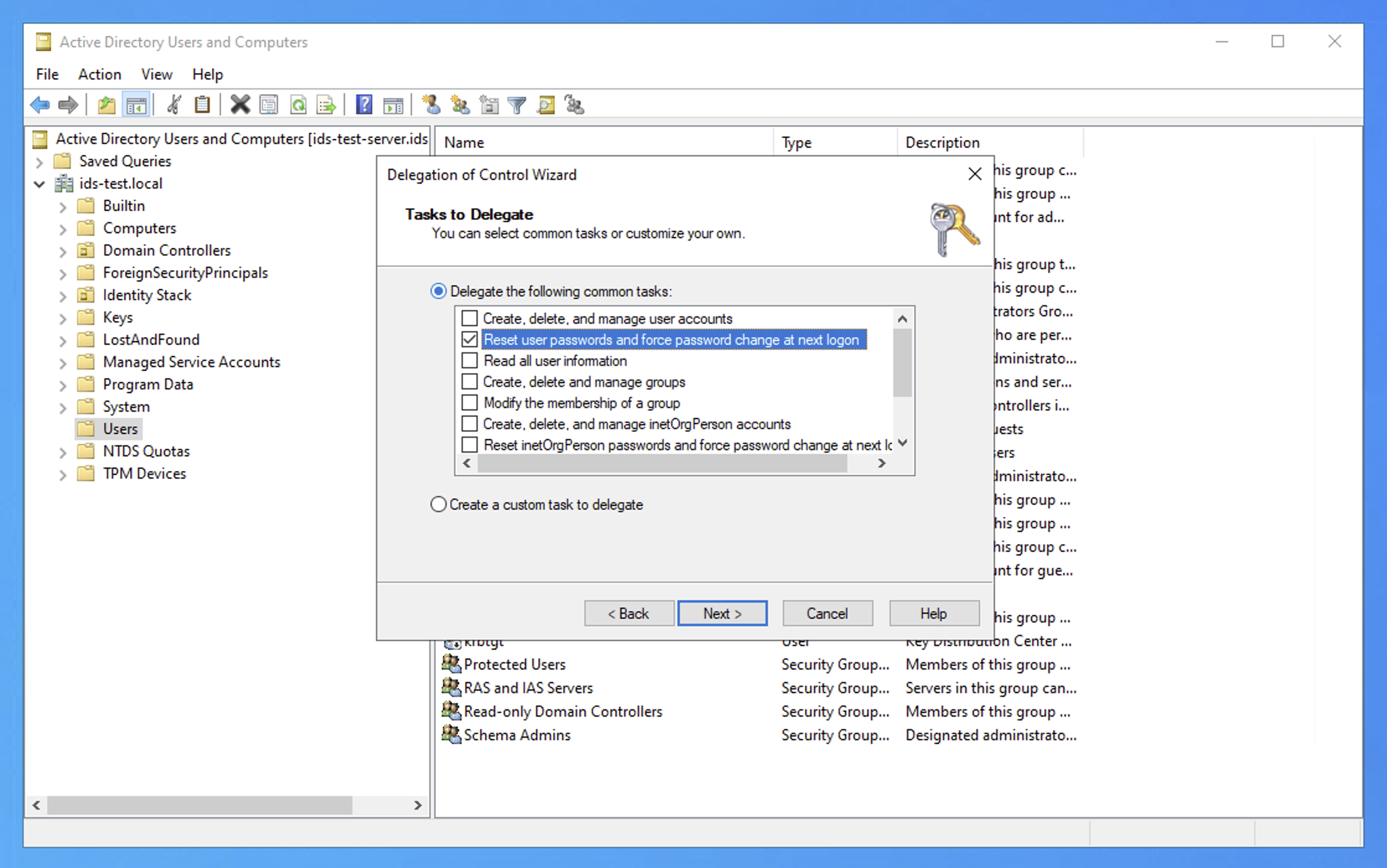The height and width of the screenshot is (868, 1387).
Task: Check Modify the membership of a group
Action: pyautogui.click(x=470, y=403)
